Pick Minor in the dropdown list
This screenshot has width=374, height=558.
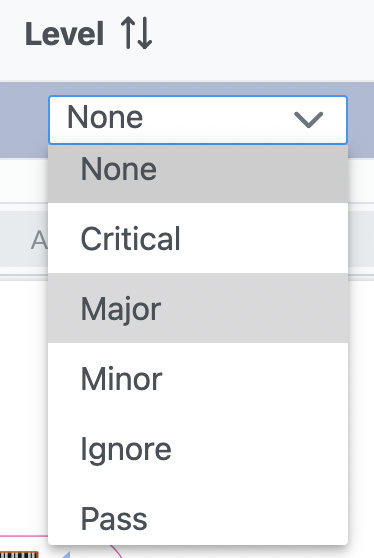tap(198, 378)
